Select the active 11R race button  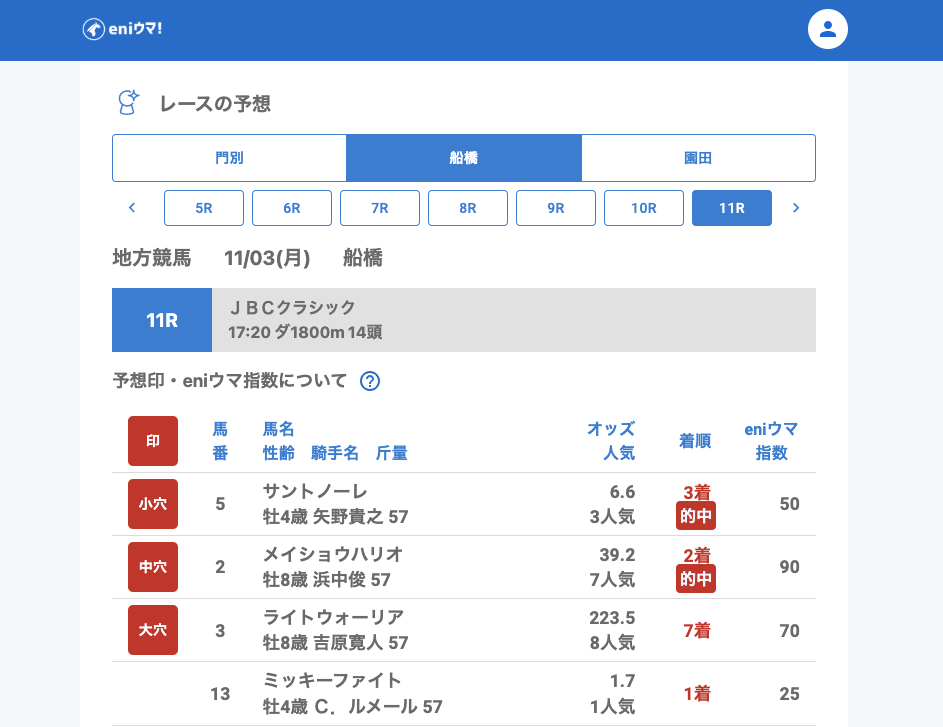[732, 208]
